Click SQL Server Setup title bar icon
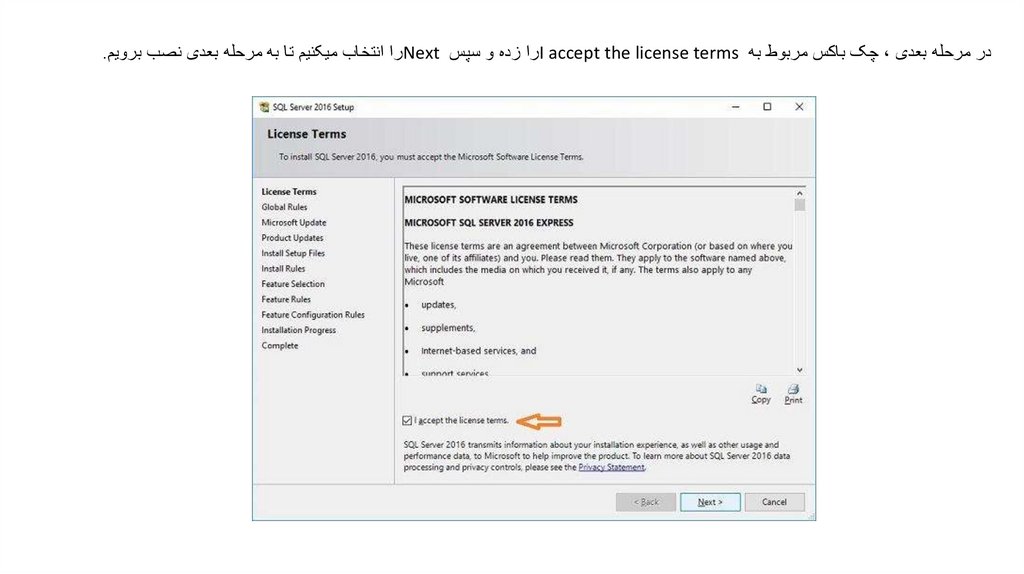The height and width of the screenshot is (574, 1024). [x=264, y=107]
